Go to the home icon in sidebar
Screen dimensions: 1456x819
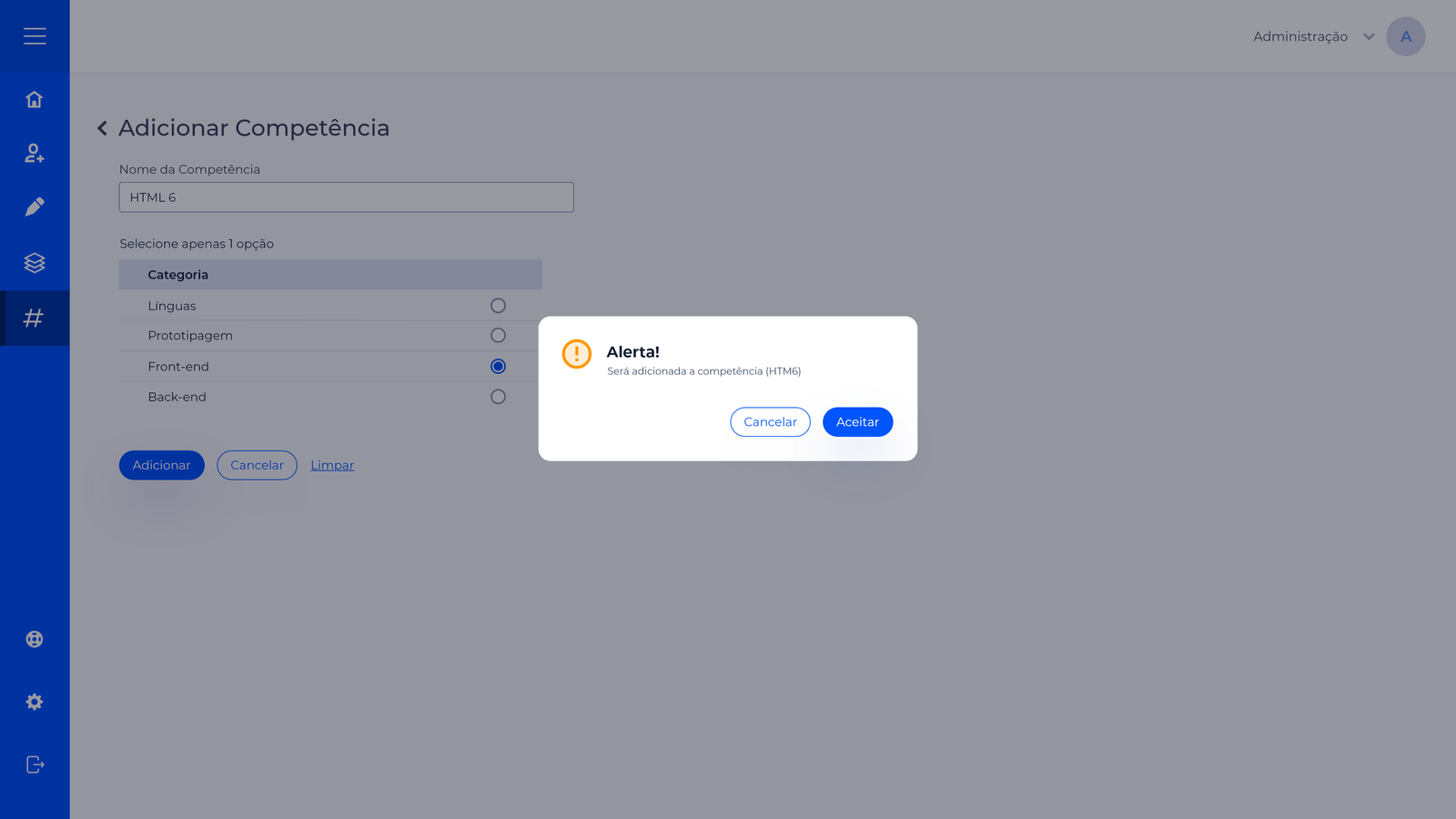[35, 99]
